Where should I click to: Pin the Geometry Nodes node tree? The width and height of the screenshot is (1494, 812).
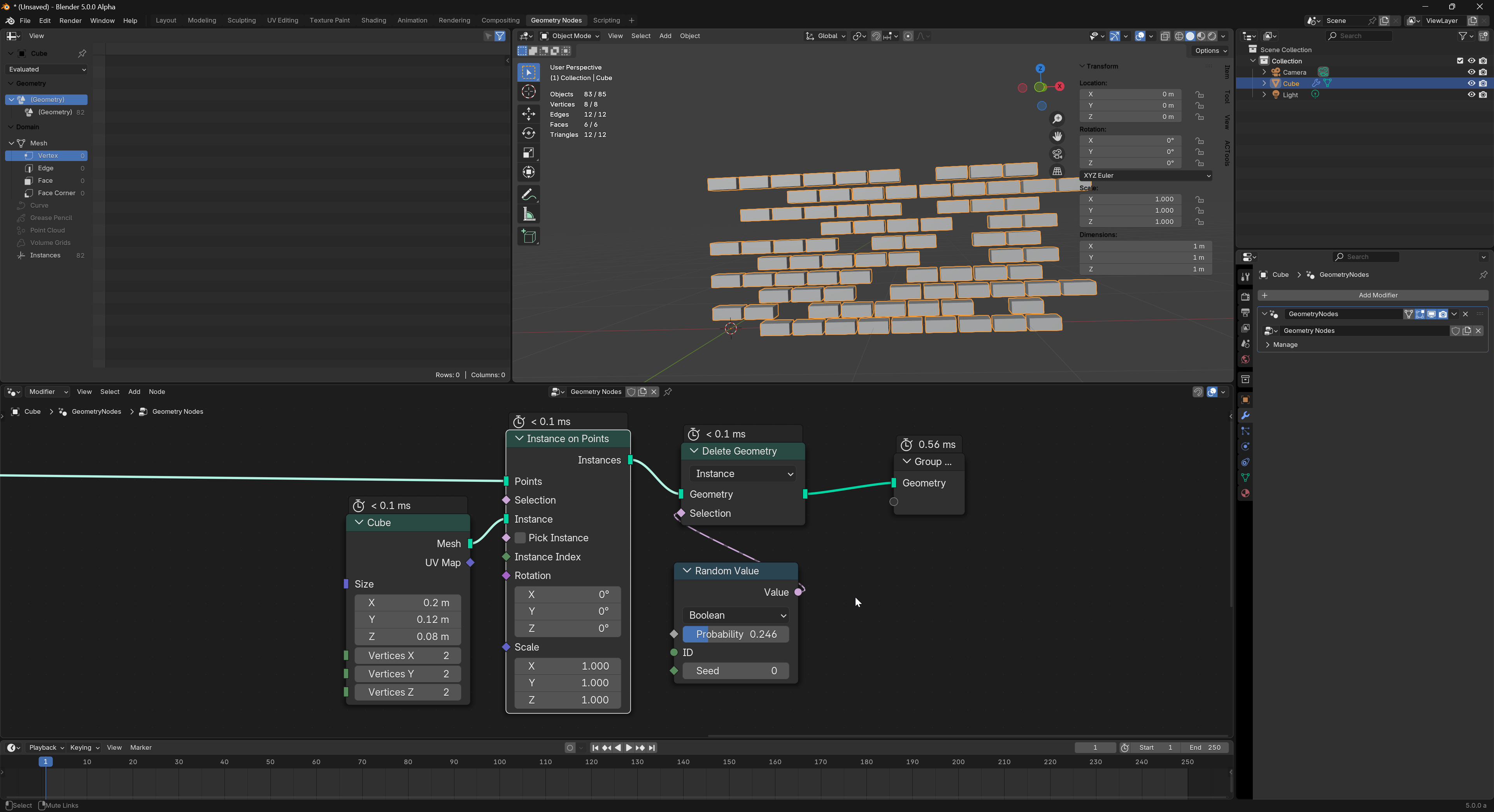click(668, 392)
